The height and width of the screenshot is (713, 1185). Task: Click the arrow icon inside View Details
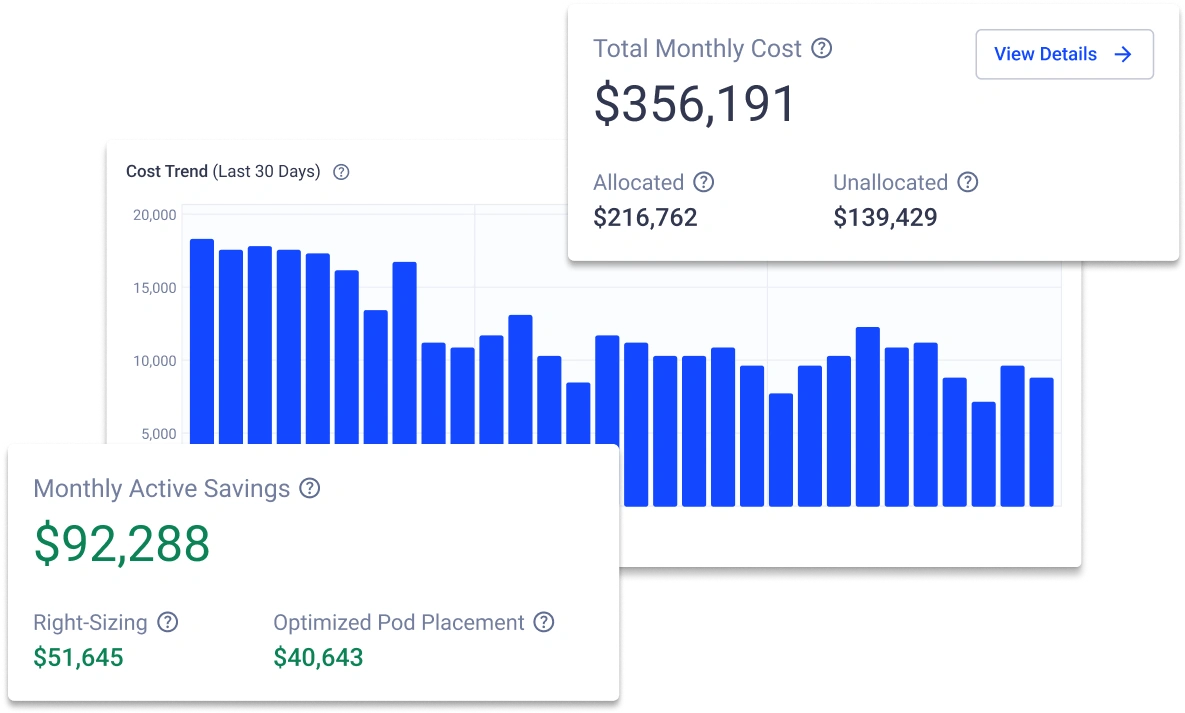tap(1122, 54)
